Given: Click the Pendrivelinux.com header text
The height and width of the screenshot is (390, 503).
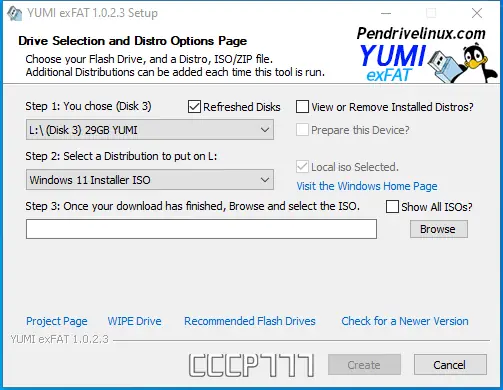Looking at the screenshot, I should [x=421, y=33].
